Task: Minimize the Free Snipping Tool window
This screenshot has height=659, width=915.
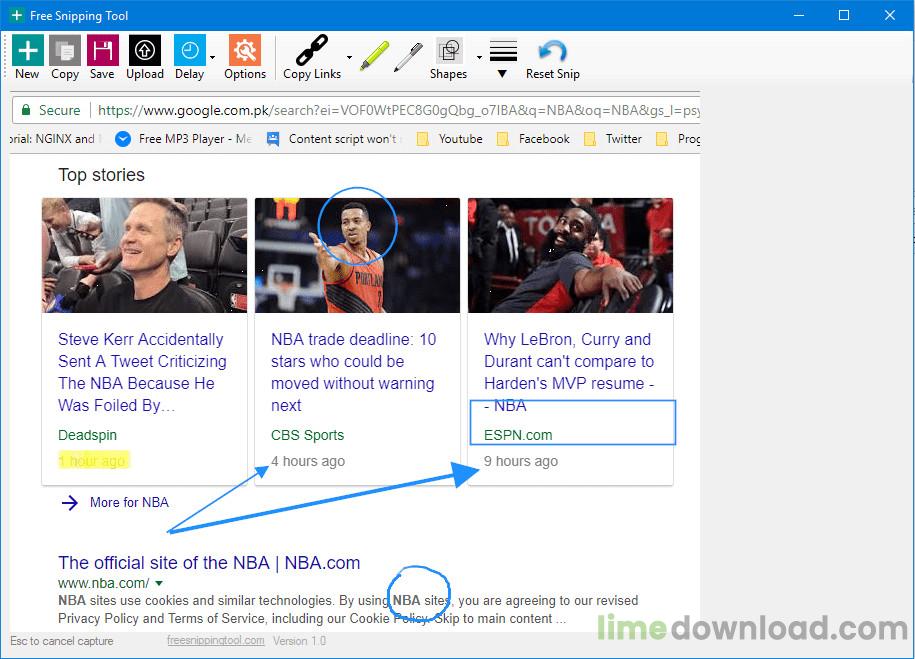Action: pos(799,15)
